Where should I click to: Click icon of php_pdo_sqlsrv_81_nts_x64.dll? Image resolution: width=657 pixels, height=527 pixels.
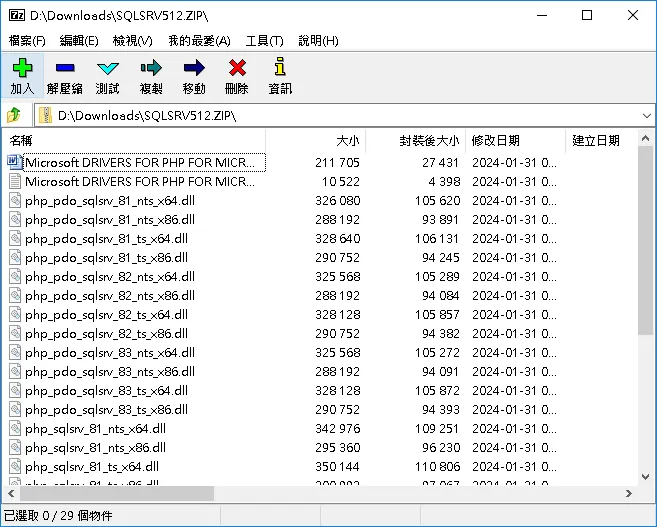(x=15, y=200)
